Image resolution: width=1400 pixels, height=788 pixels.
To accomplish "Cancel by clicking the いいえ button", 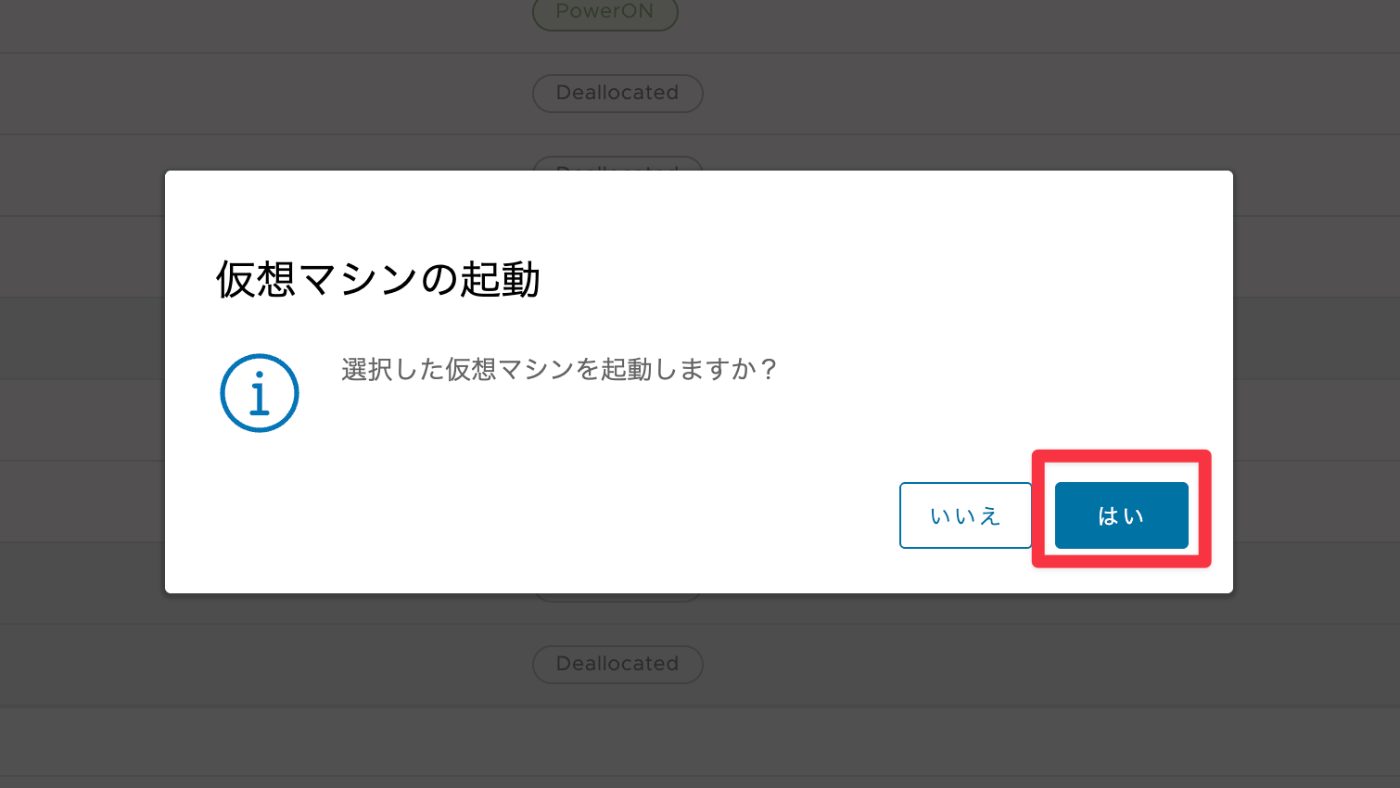I will [x=965, y=515].
